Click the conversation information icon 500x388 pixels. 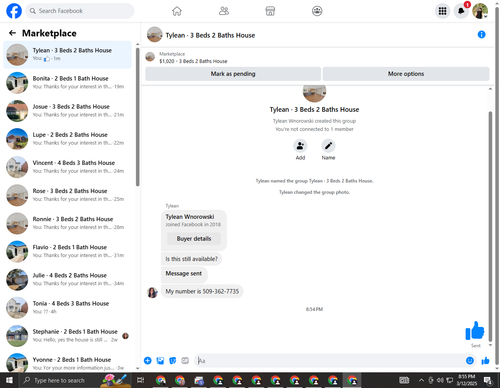click(x=481, y=34)
